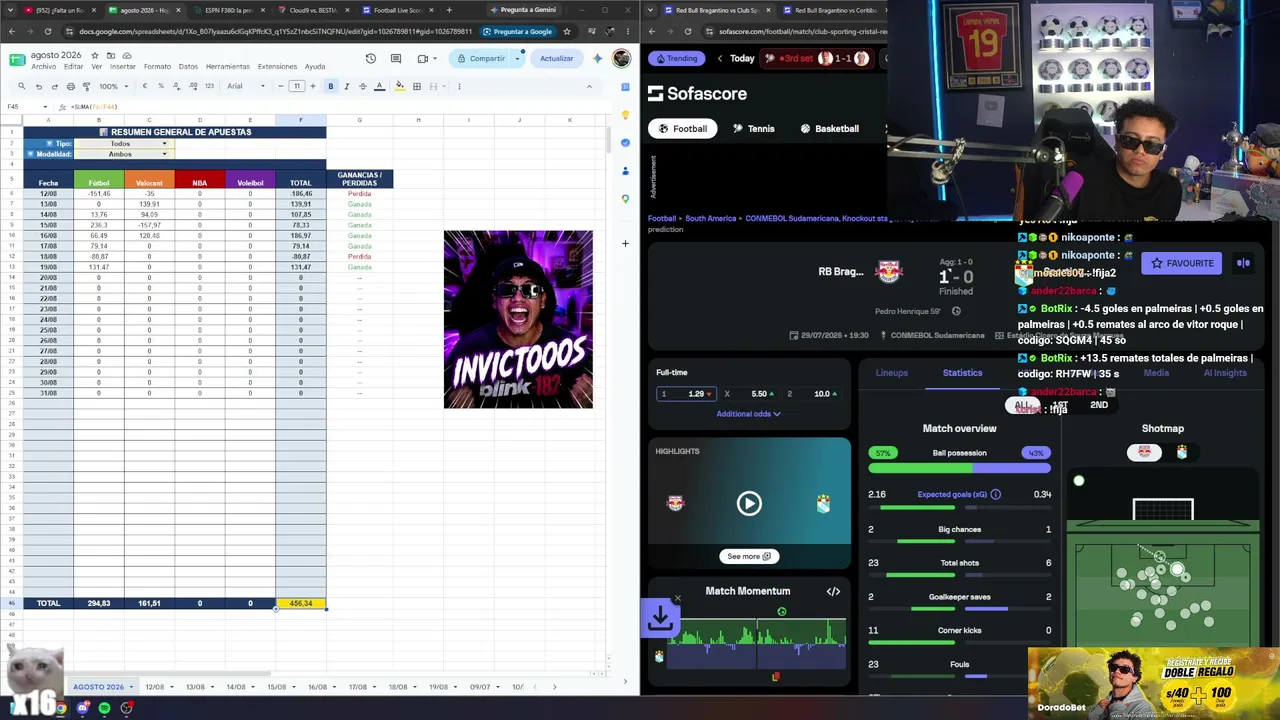Screen dimensions: 1280x720
Task: Open Formato menu in Sheets
Action: coord(157,67)
